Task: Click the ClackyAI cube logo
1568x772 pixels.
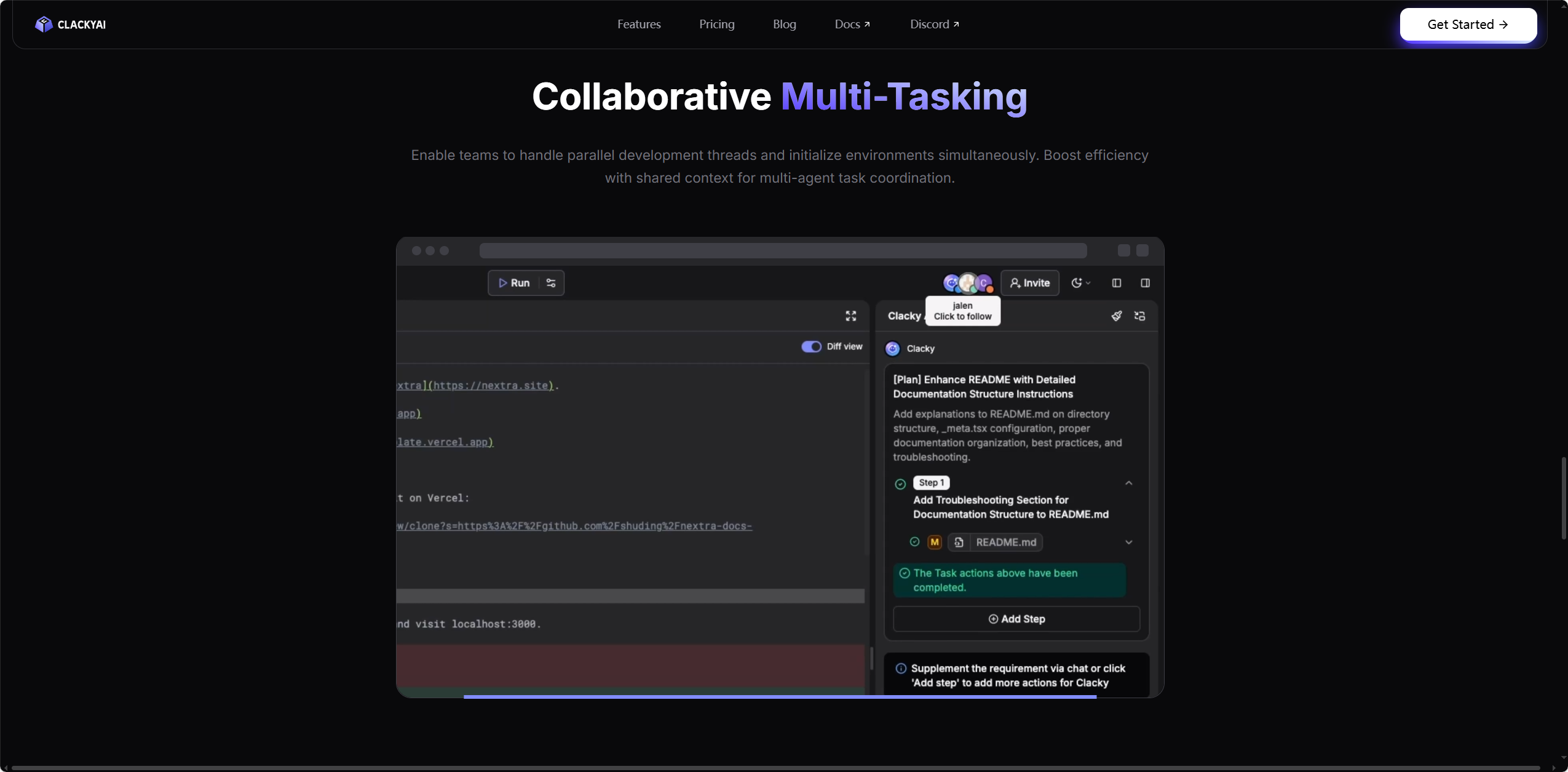Action: point(44,24)
